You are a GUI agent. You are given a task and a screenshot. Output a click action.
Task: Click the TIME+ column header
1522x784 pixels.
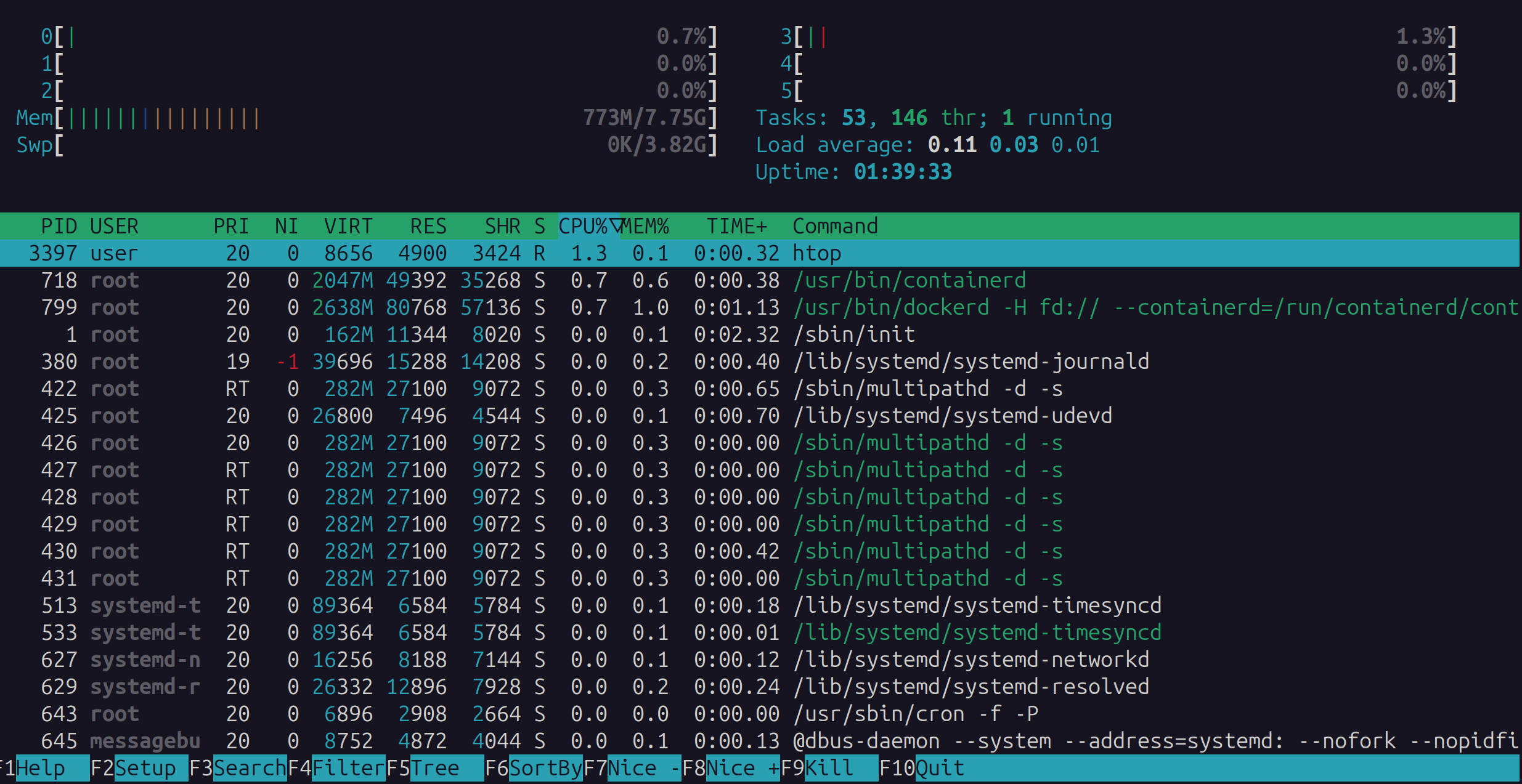736,226
